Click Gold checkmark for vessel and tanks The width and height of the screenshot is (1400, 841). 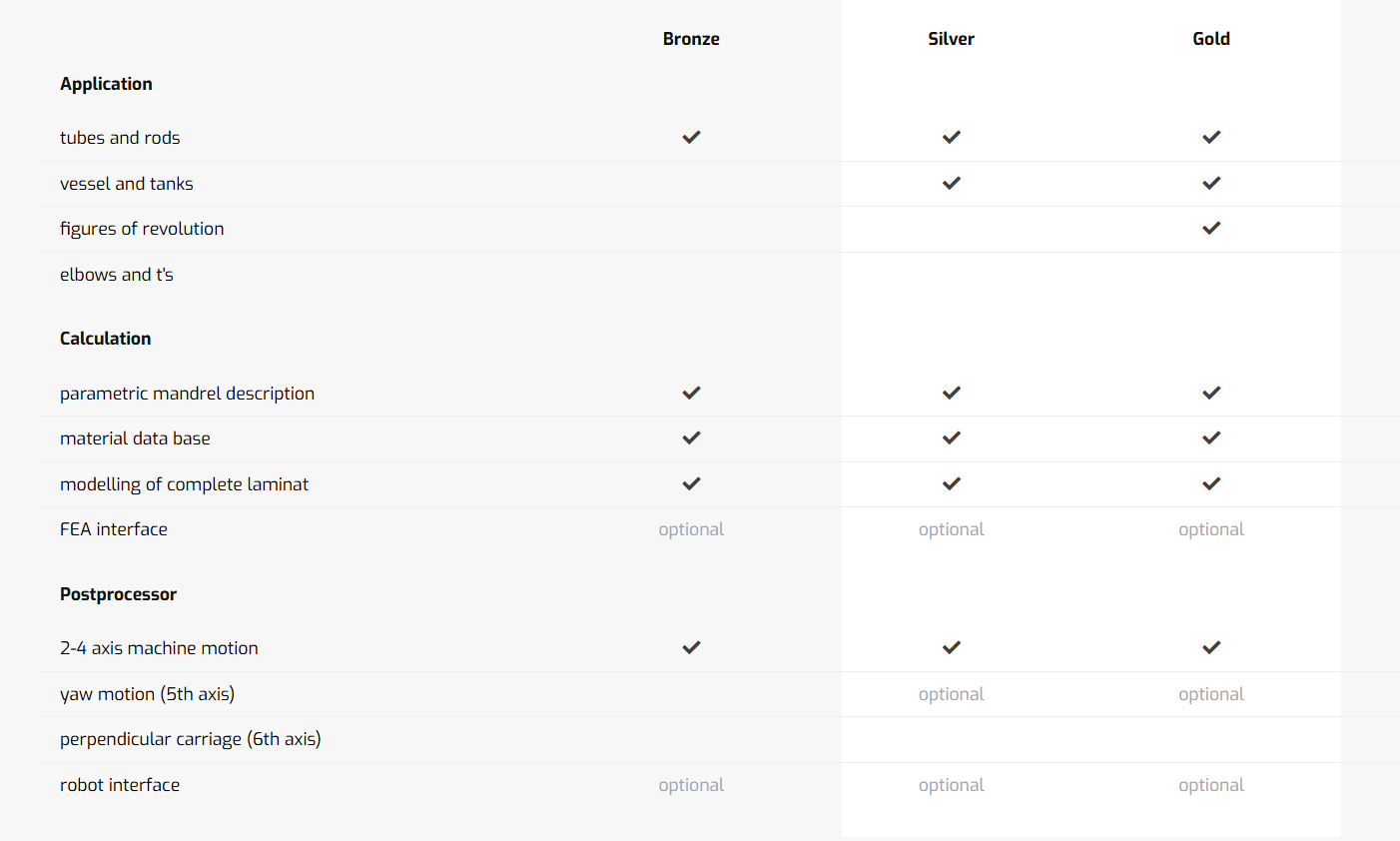tap(1211, 183)
